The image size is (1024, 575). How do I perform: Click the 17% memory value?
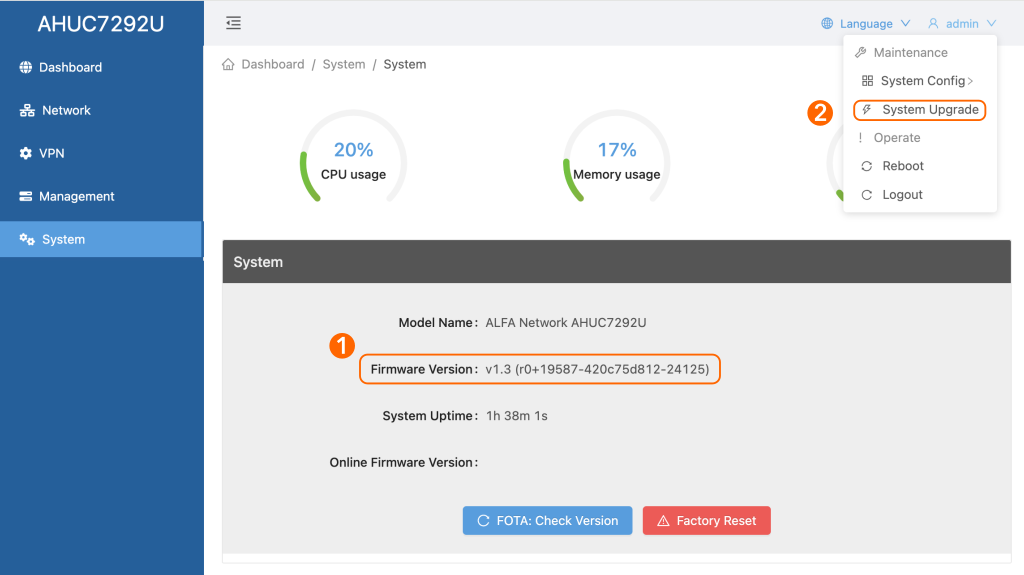(x=617, y=150)
